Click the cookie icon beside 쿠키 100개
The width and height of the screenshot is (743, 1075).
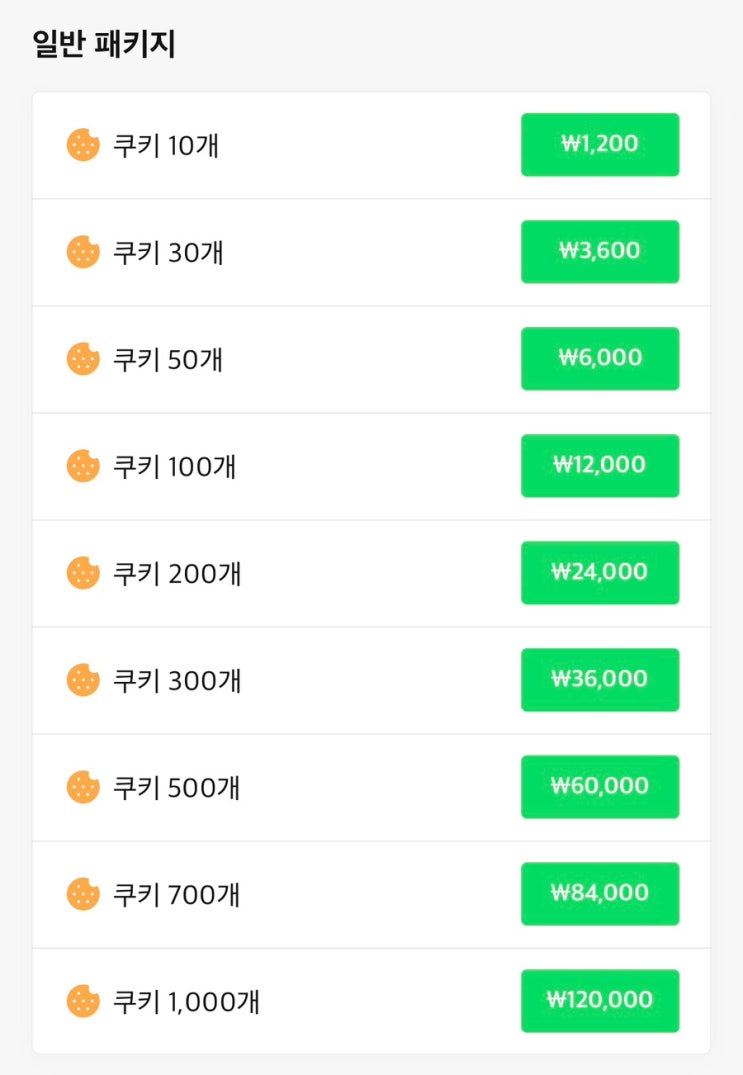click(83, 466)
